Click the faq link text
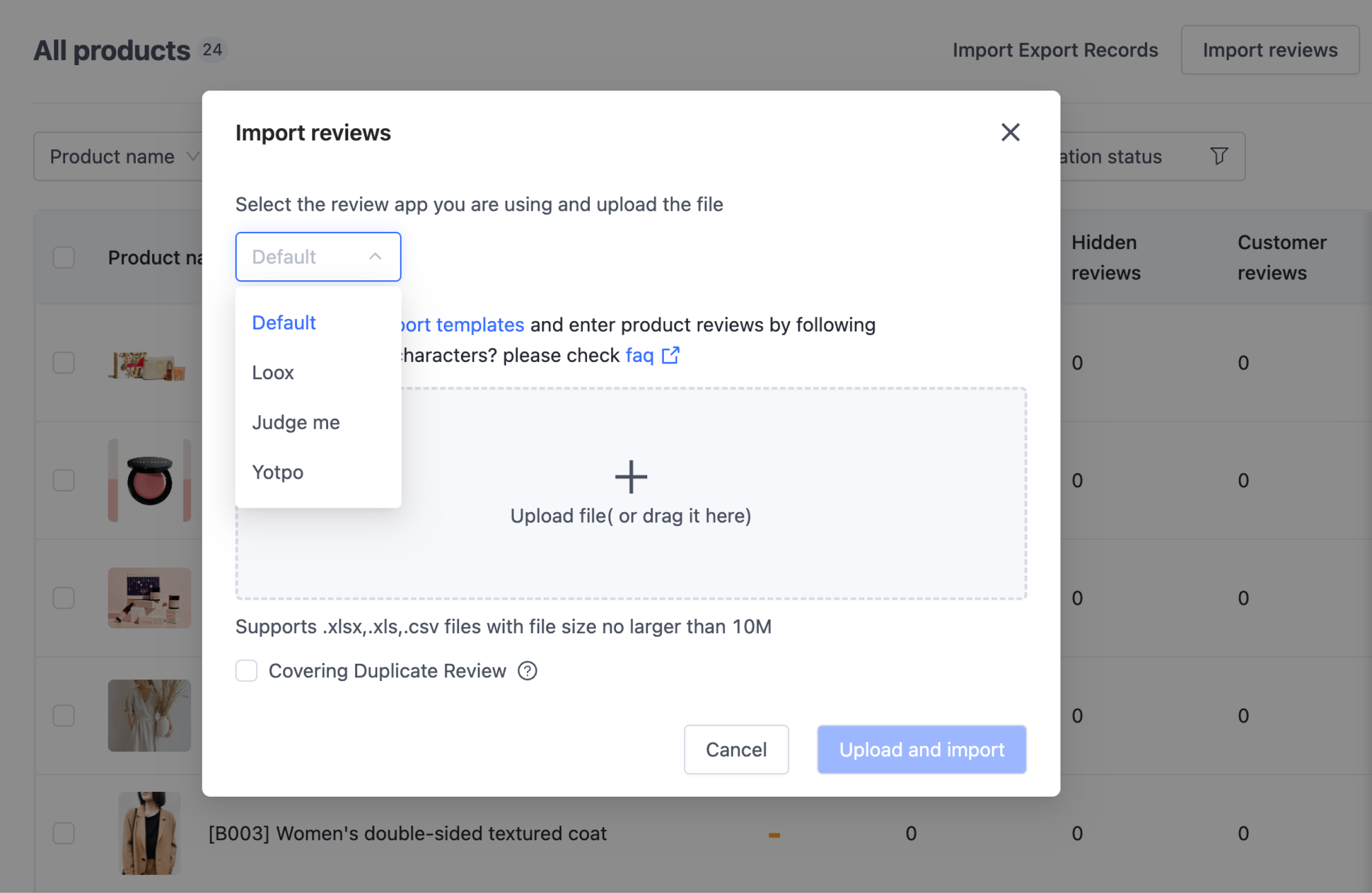This screenshot has width=1372, height=893. click(x=639, y=355)
